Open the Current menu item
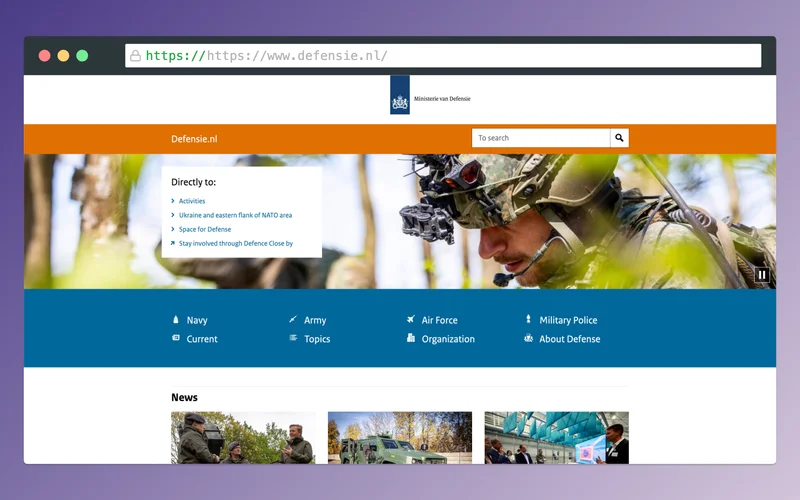Viewport: 800px width, 500px height. click(x=202, y=339)
